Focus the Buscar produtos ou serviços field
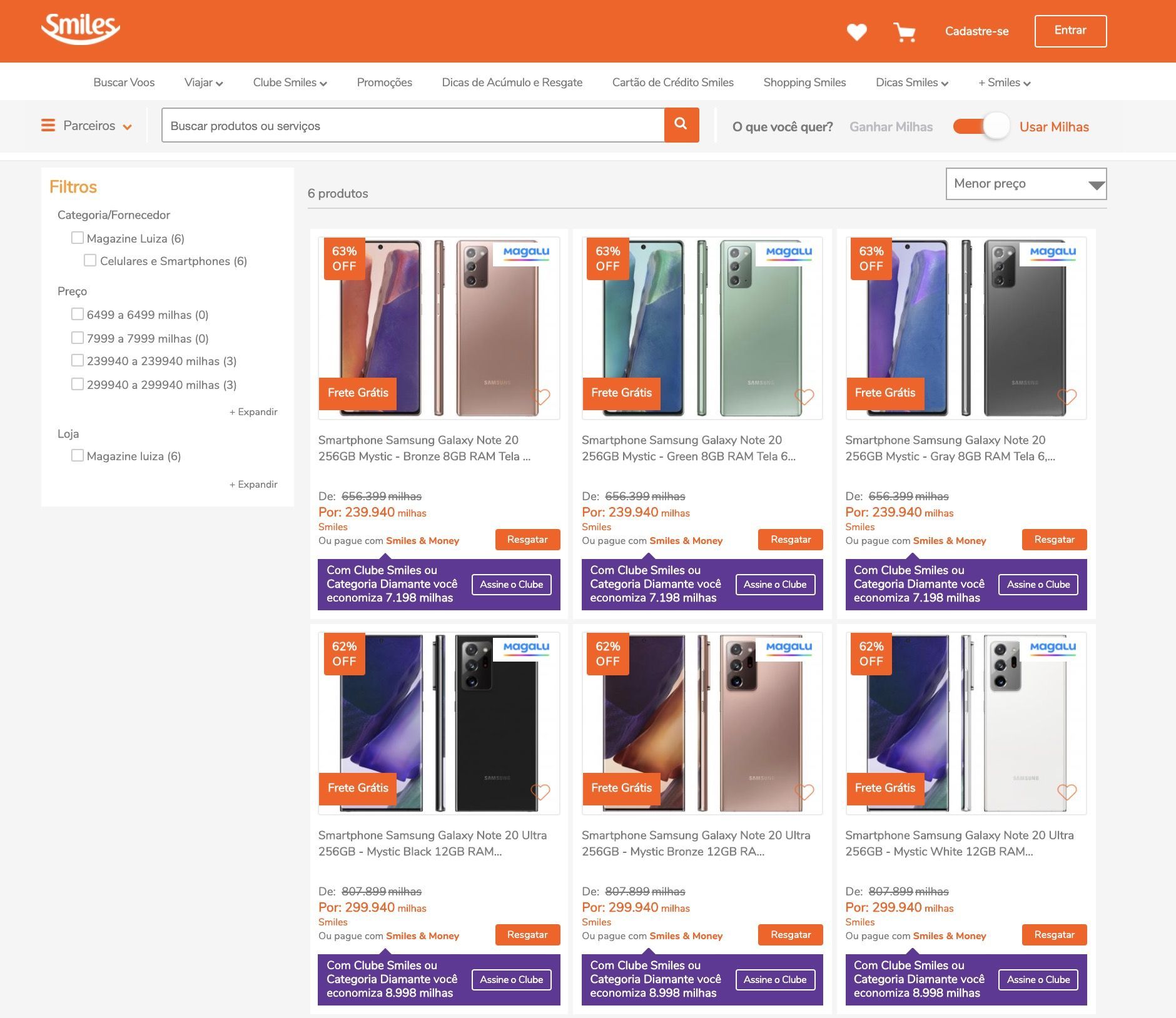Viewport: 1176px width, 1018px height. coord(413,126)
